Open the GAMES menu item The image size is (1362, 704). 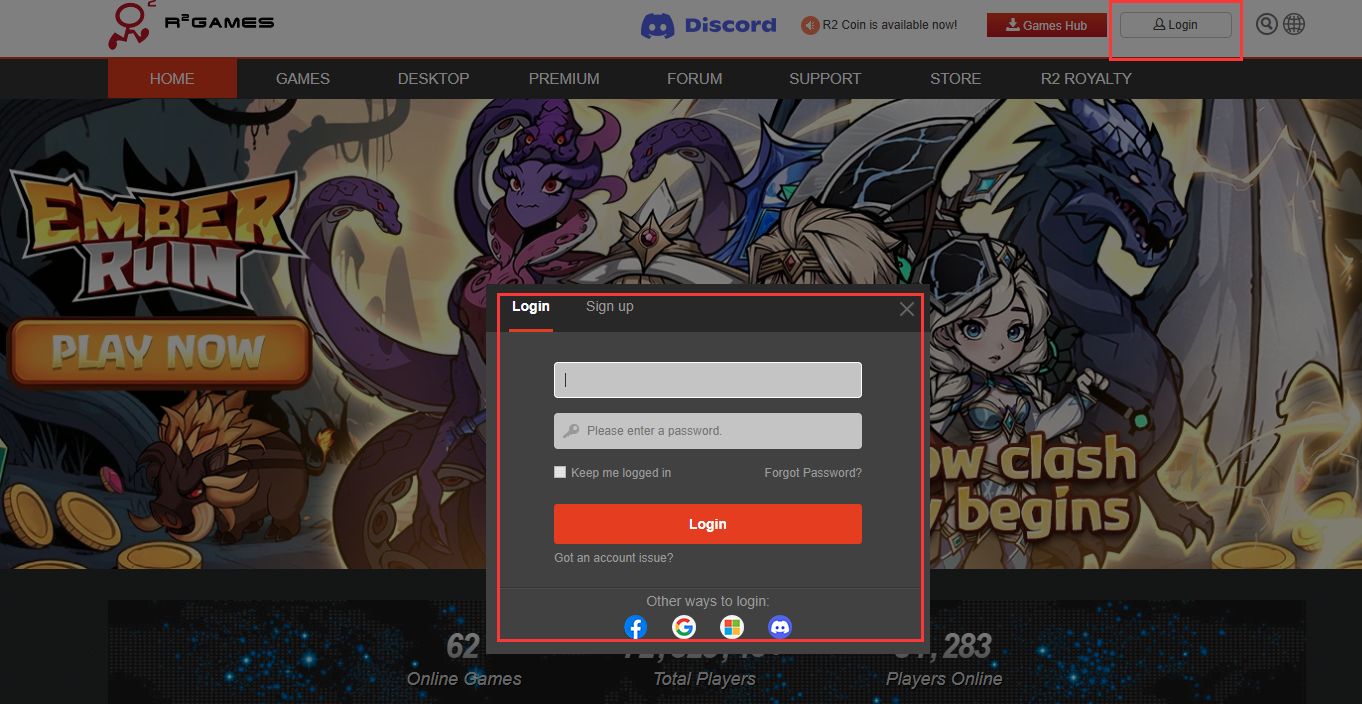(x=303, y=78)
